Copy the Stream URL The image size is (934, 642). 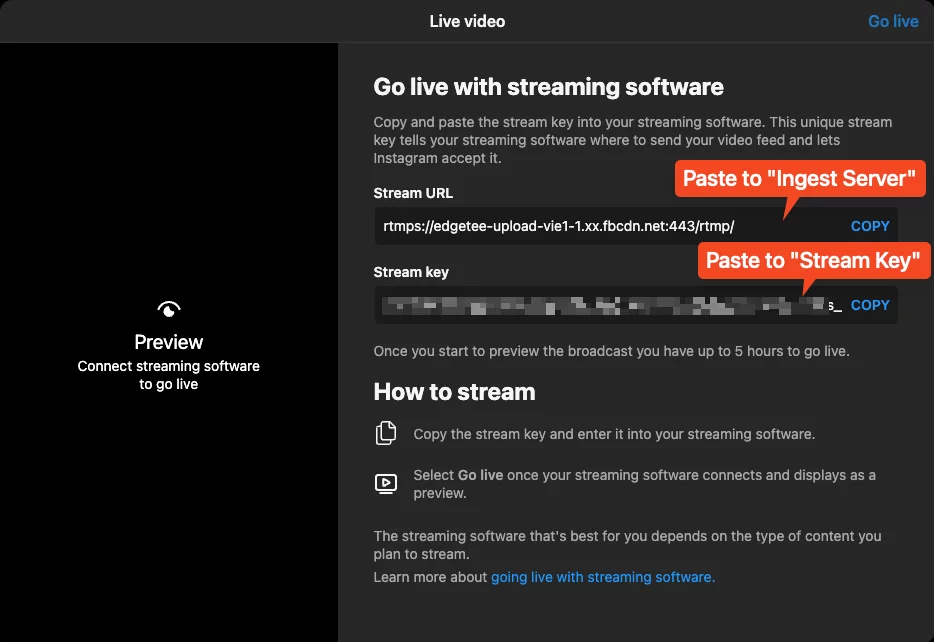click(870, 226)
